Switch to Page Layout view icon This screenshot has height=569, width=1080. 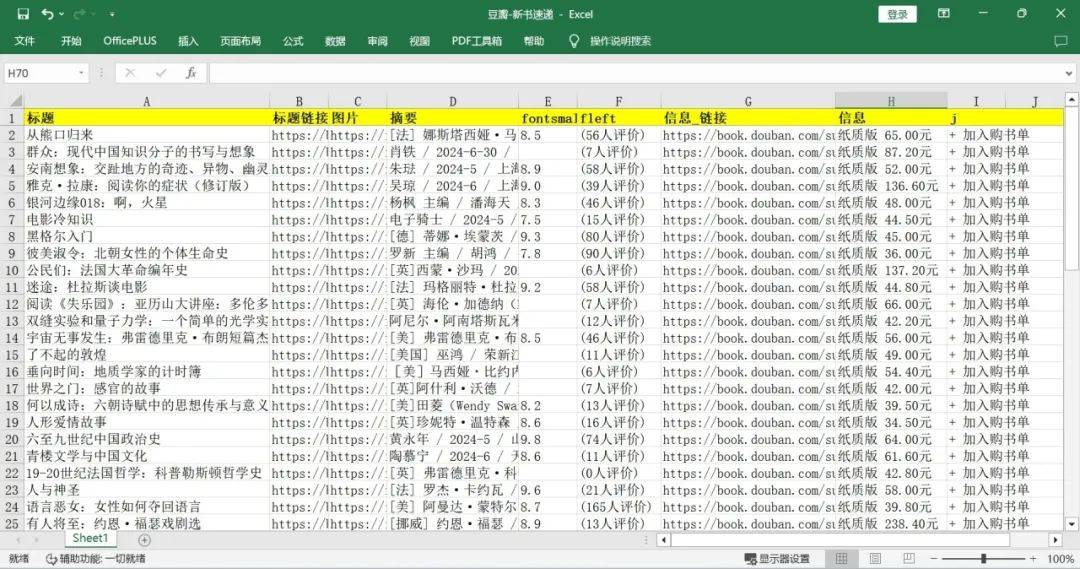[875, 559]
